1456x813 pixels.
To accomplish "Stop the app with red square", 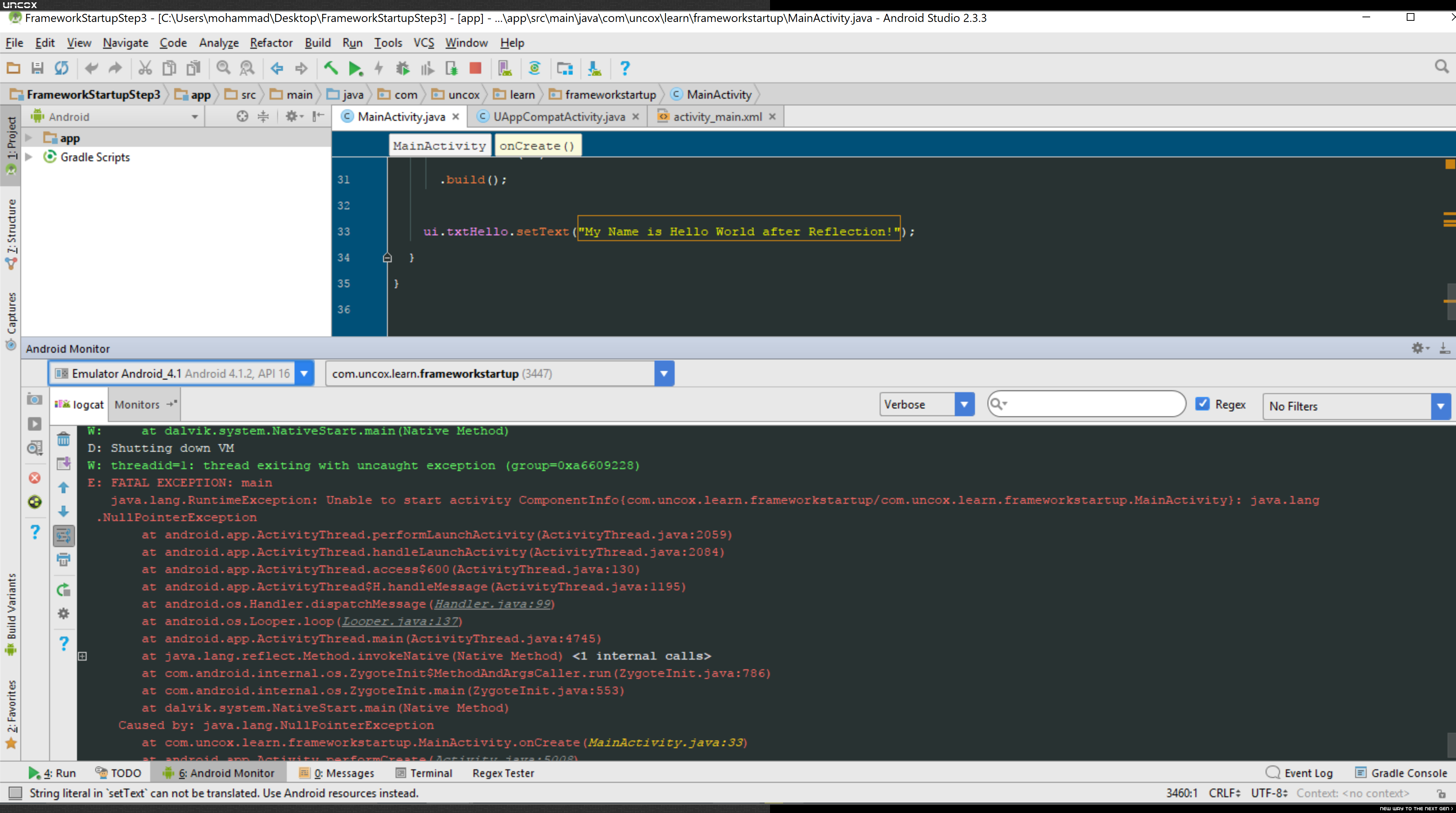I will [475, 68].
